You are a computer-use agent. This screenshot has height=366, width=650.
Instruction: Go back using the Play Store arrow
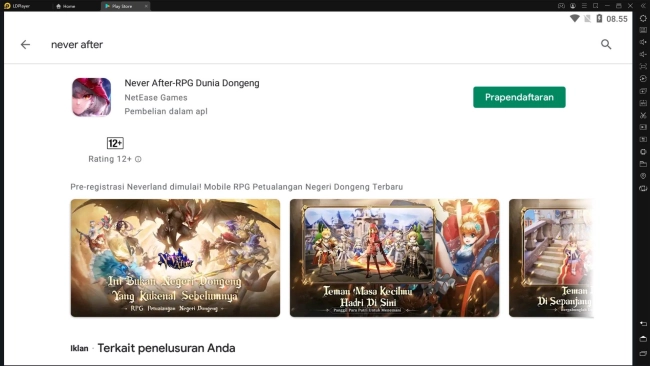(25, 44)
